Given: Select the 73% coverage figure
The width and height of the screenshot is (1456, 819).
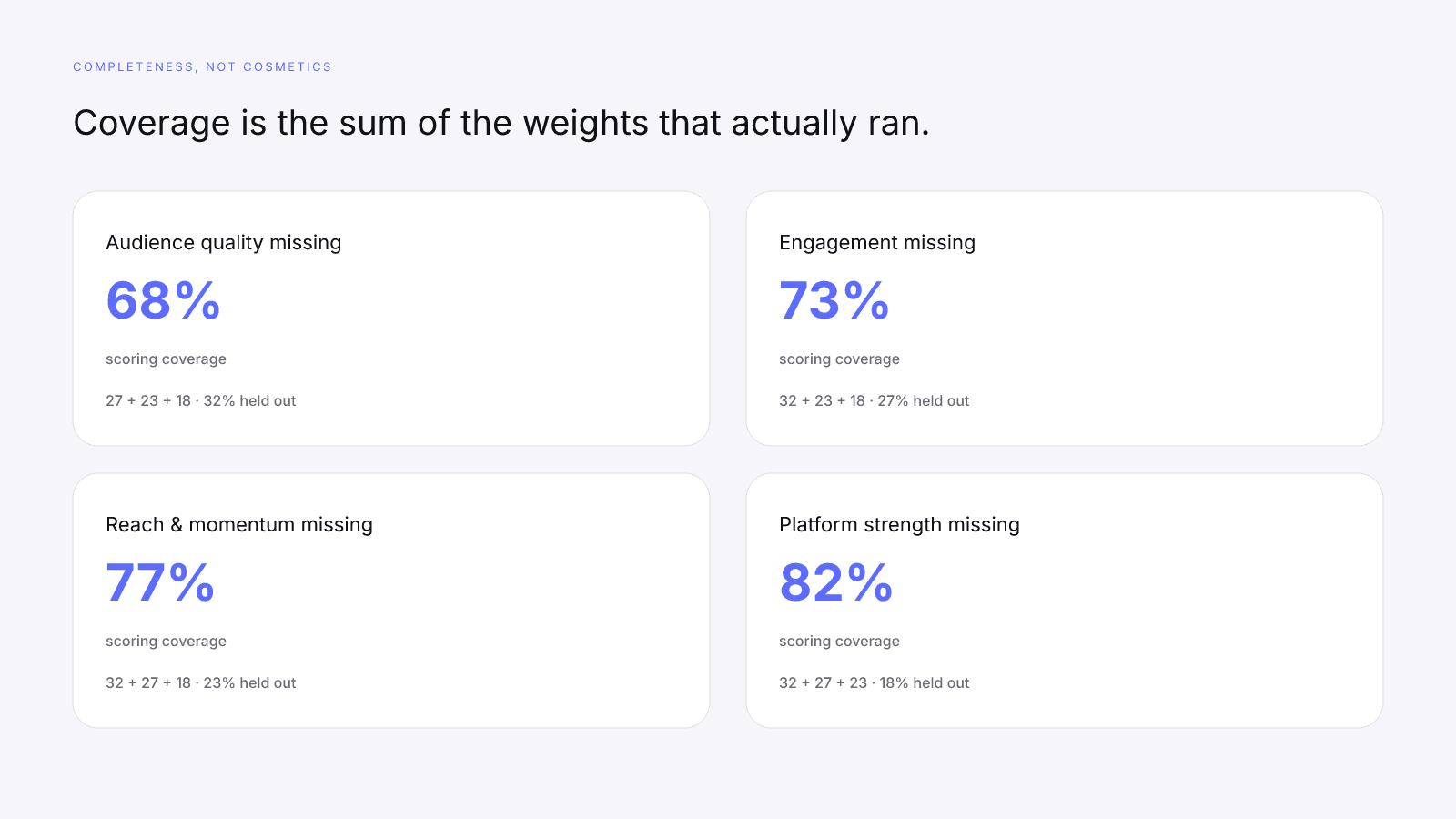Looking at the screenshot, I should pos(834,300).
